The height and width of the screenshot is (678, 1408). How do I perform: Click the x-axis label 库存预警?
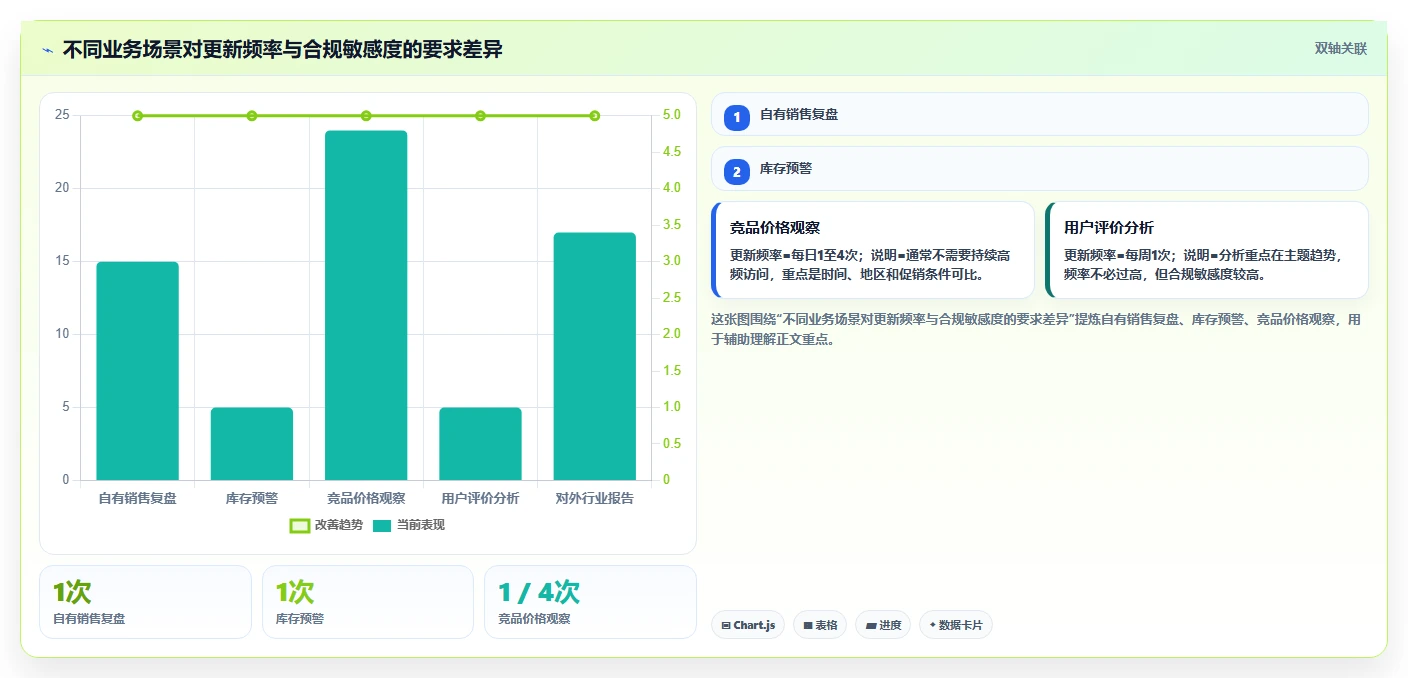[252, 498]
